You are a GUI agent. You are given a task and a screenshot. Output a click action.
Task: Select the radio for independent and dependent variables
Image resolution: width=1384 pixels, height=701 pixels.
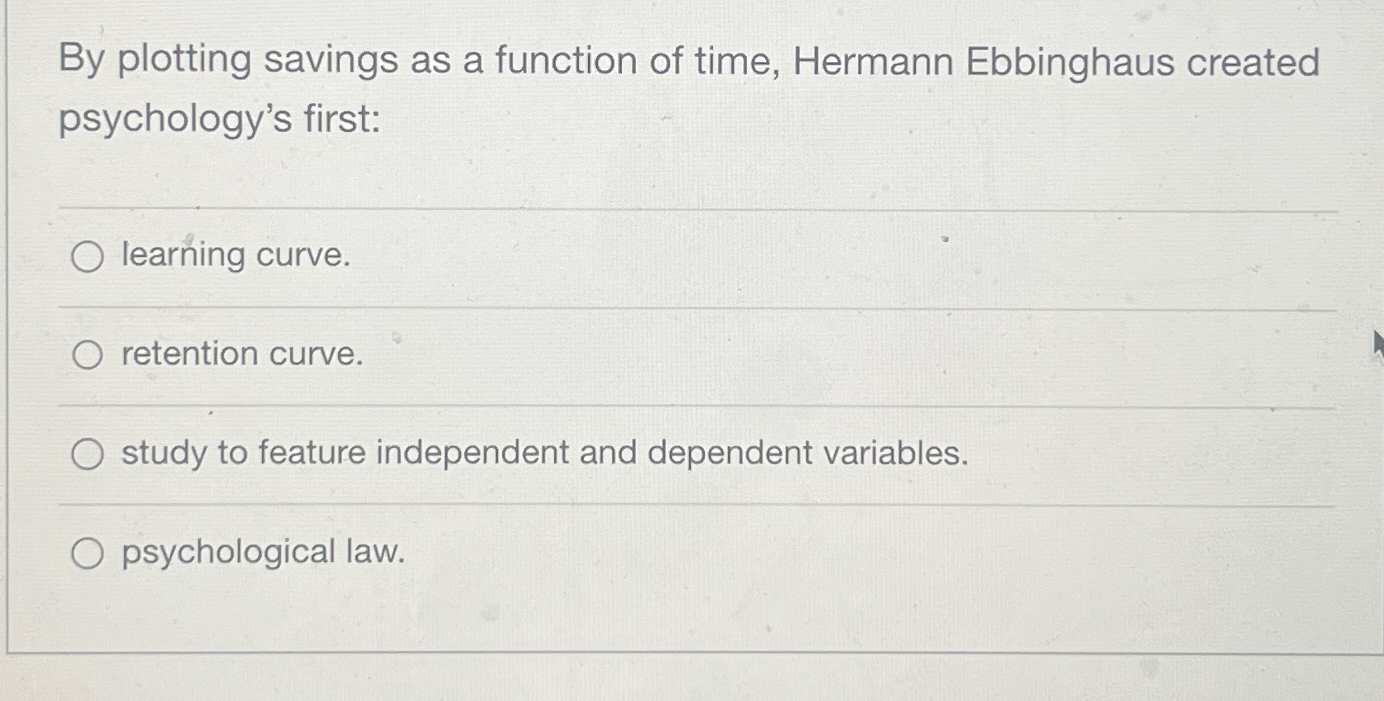88,453
